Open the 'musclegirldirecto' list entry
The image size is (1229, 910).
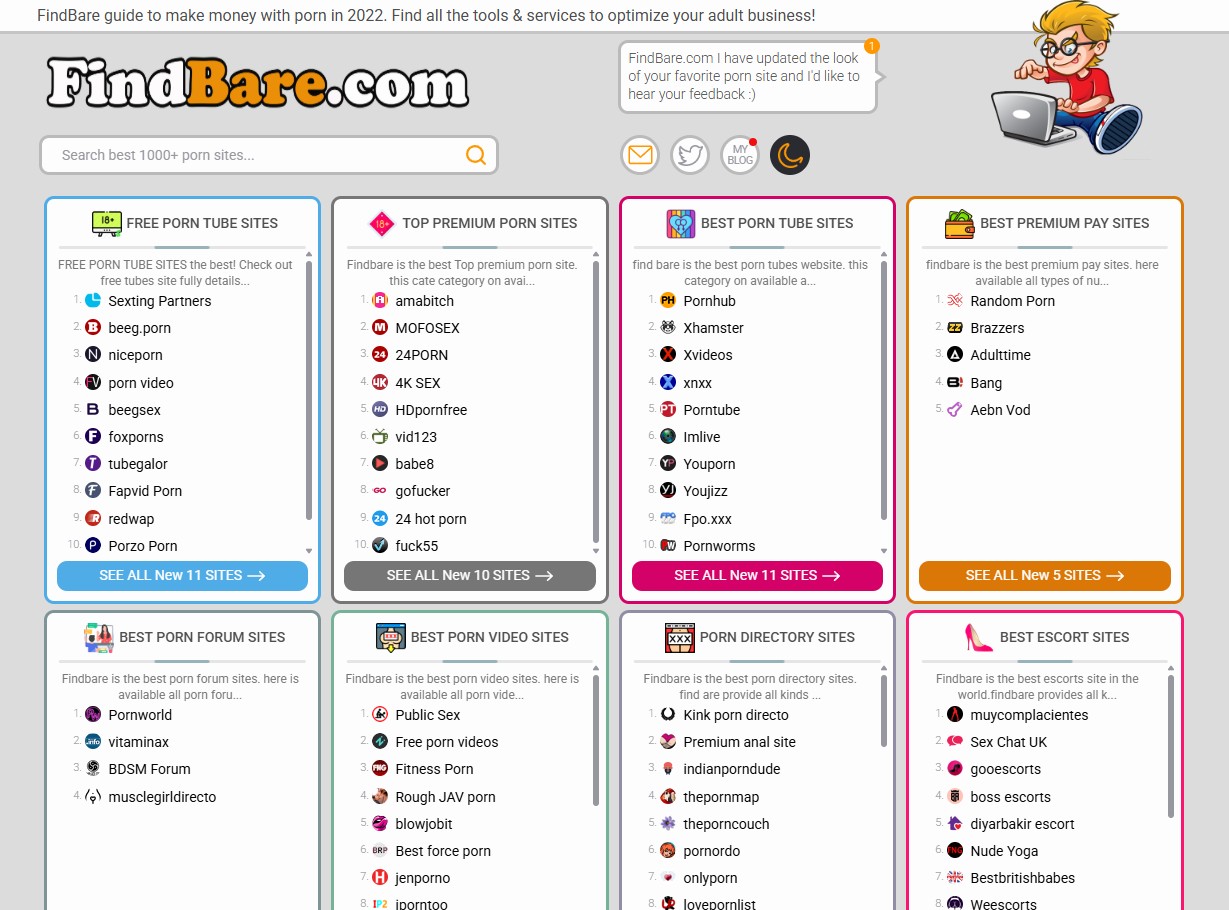point(162,797)
